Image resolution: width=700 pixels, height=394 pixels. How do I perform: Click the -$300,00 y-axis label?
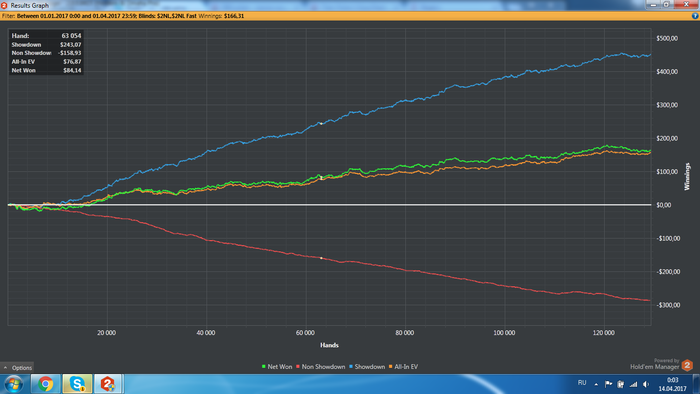pyautogui.click(x=668, y=305)
